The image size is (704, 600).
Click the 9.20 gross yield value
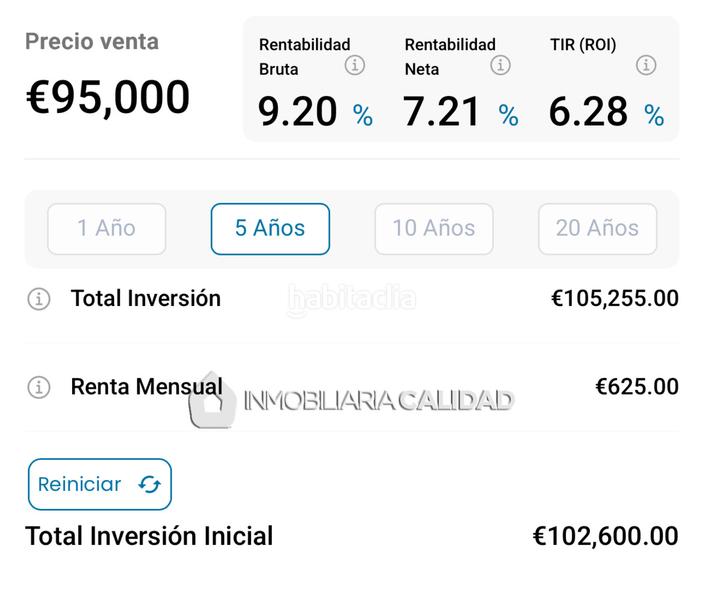(x=298, y=112)
